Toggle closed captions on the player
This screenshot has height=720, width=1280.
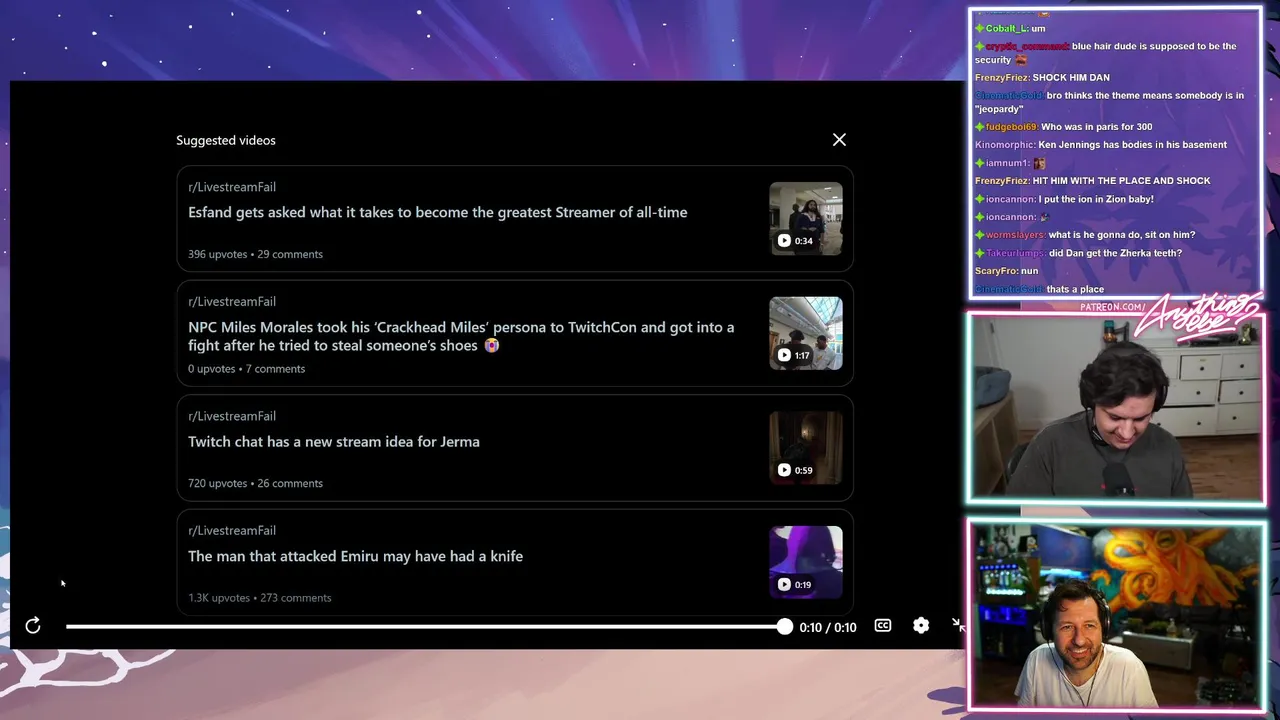point(883,625)
